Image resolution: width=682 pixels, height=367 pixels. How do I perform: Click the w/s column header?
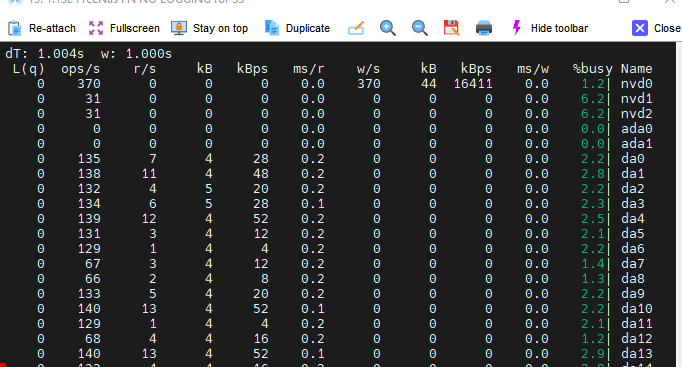tap(368, 69)
